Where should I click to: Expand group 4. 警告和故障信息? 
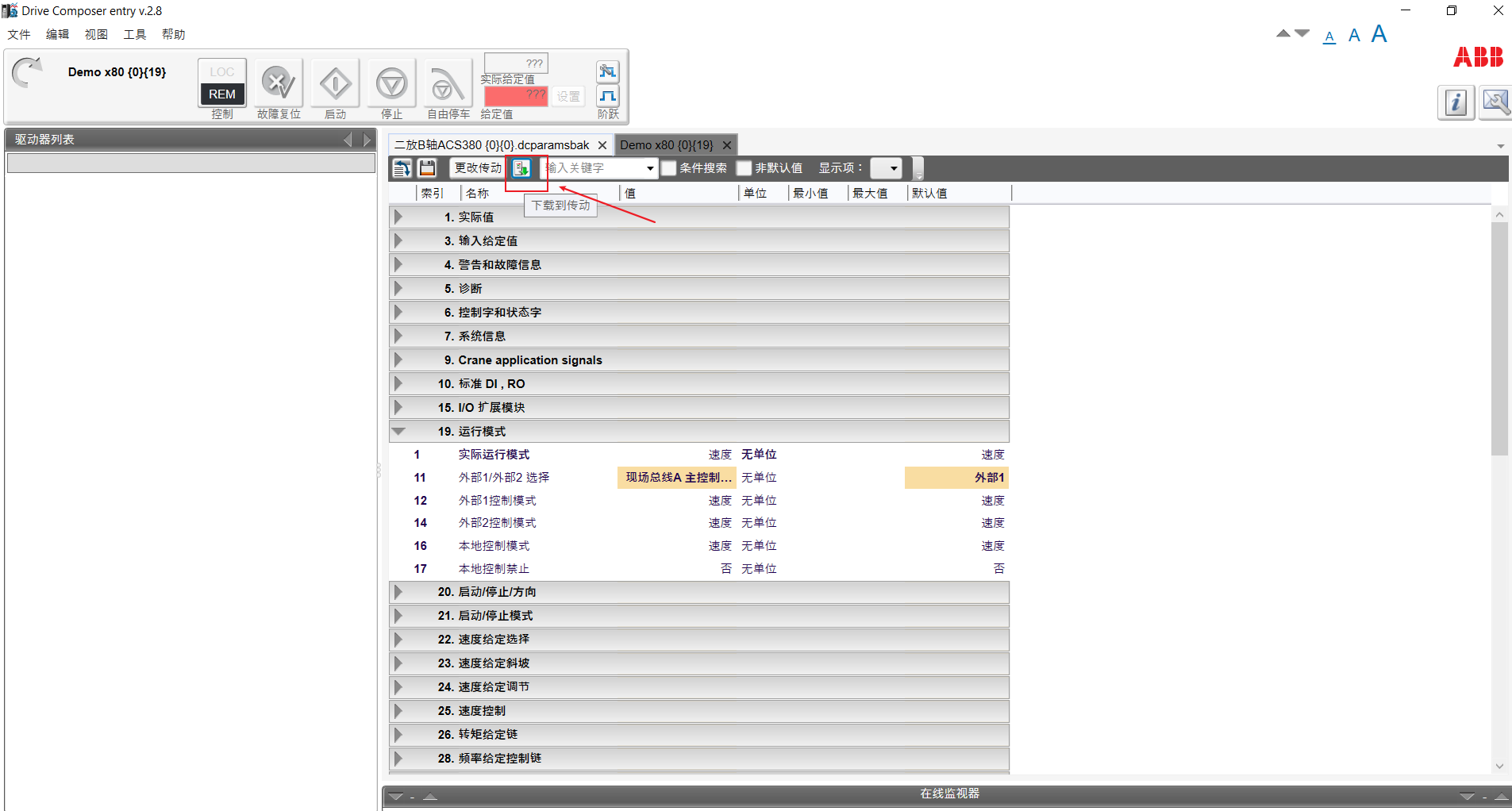398,264
